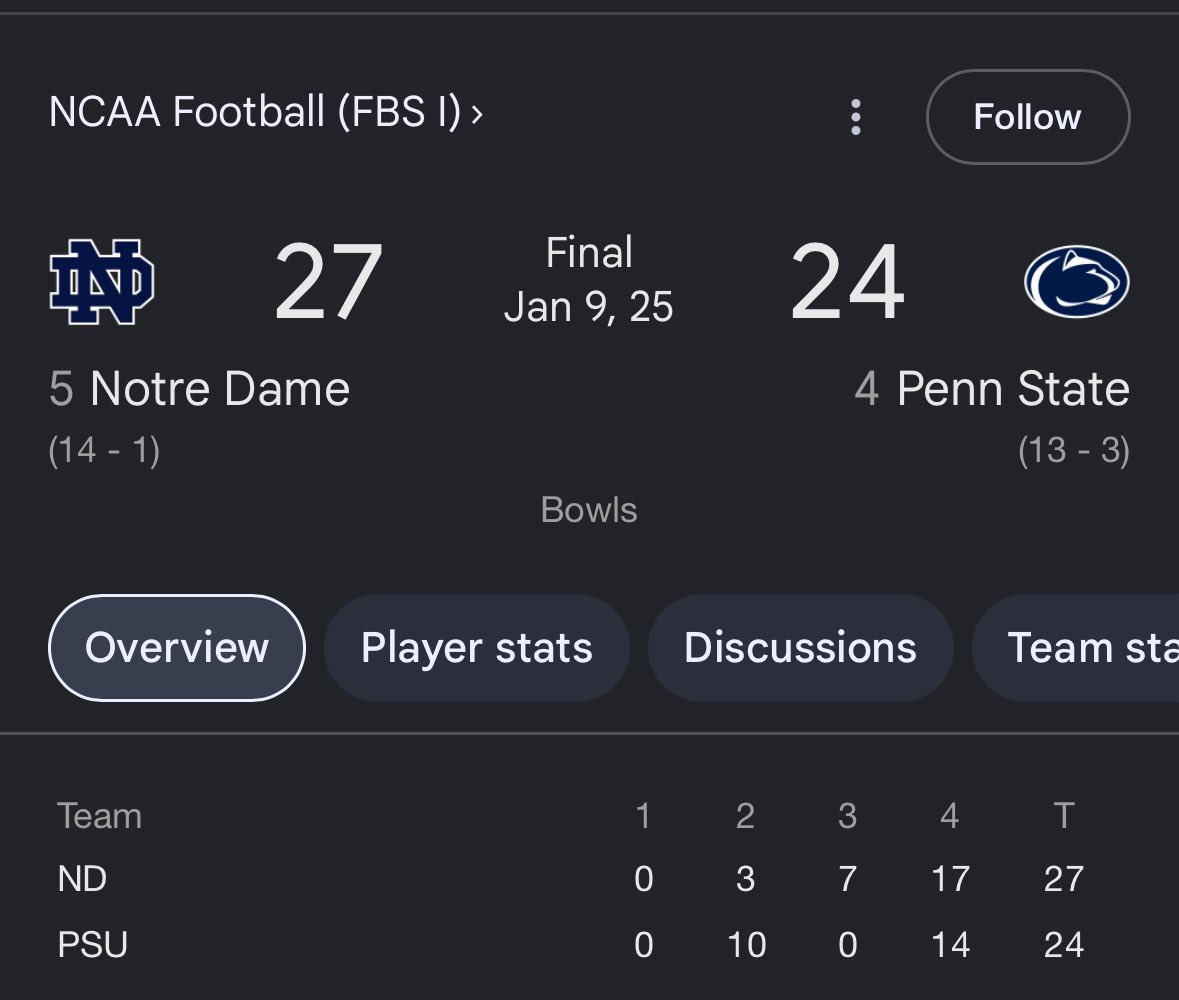Click the Notre Dame team name

[x=219, y=389]
